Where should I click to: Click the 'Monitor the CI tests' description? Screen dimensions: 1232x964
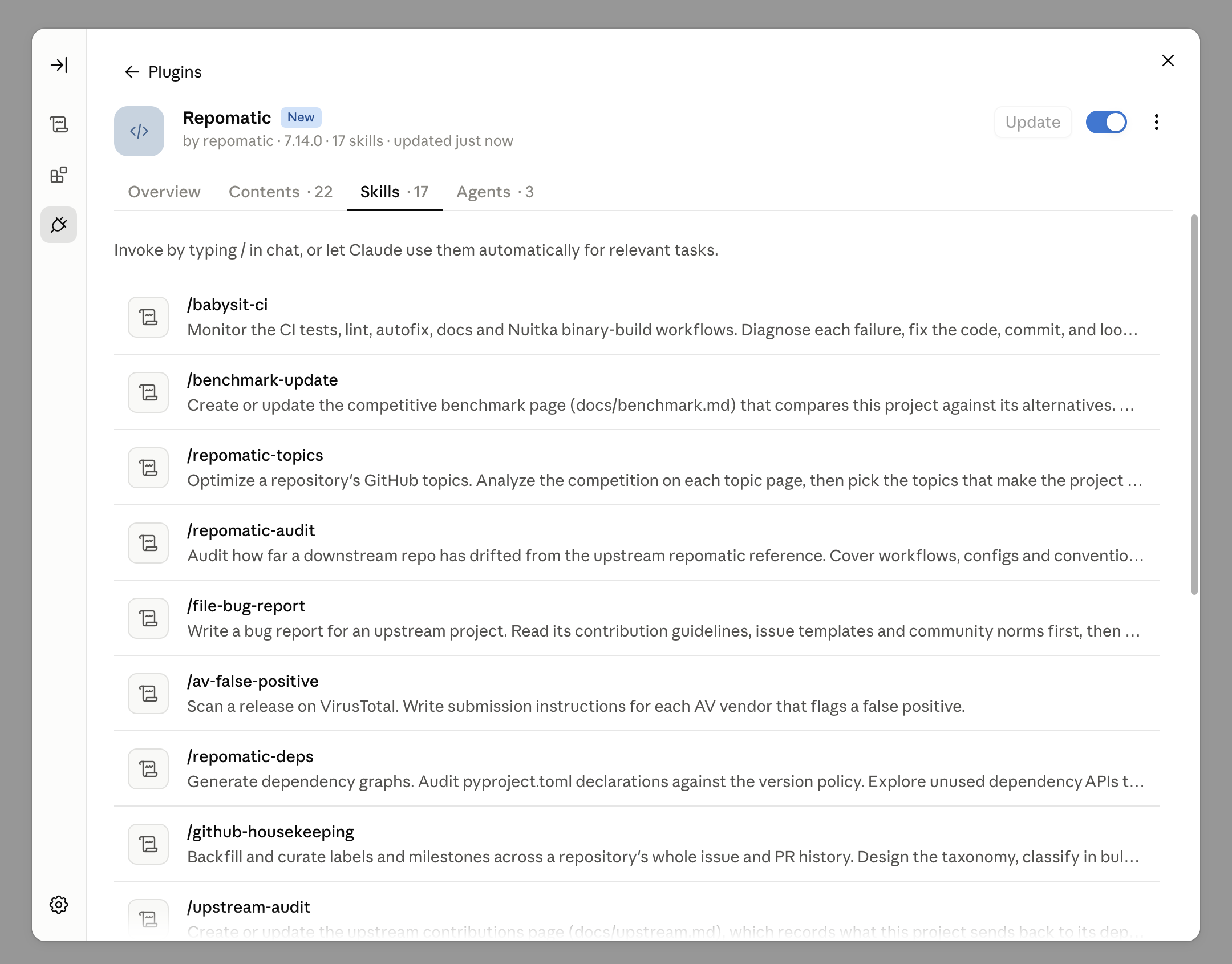click(x=663, y=330)
